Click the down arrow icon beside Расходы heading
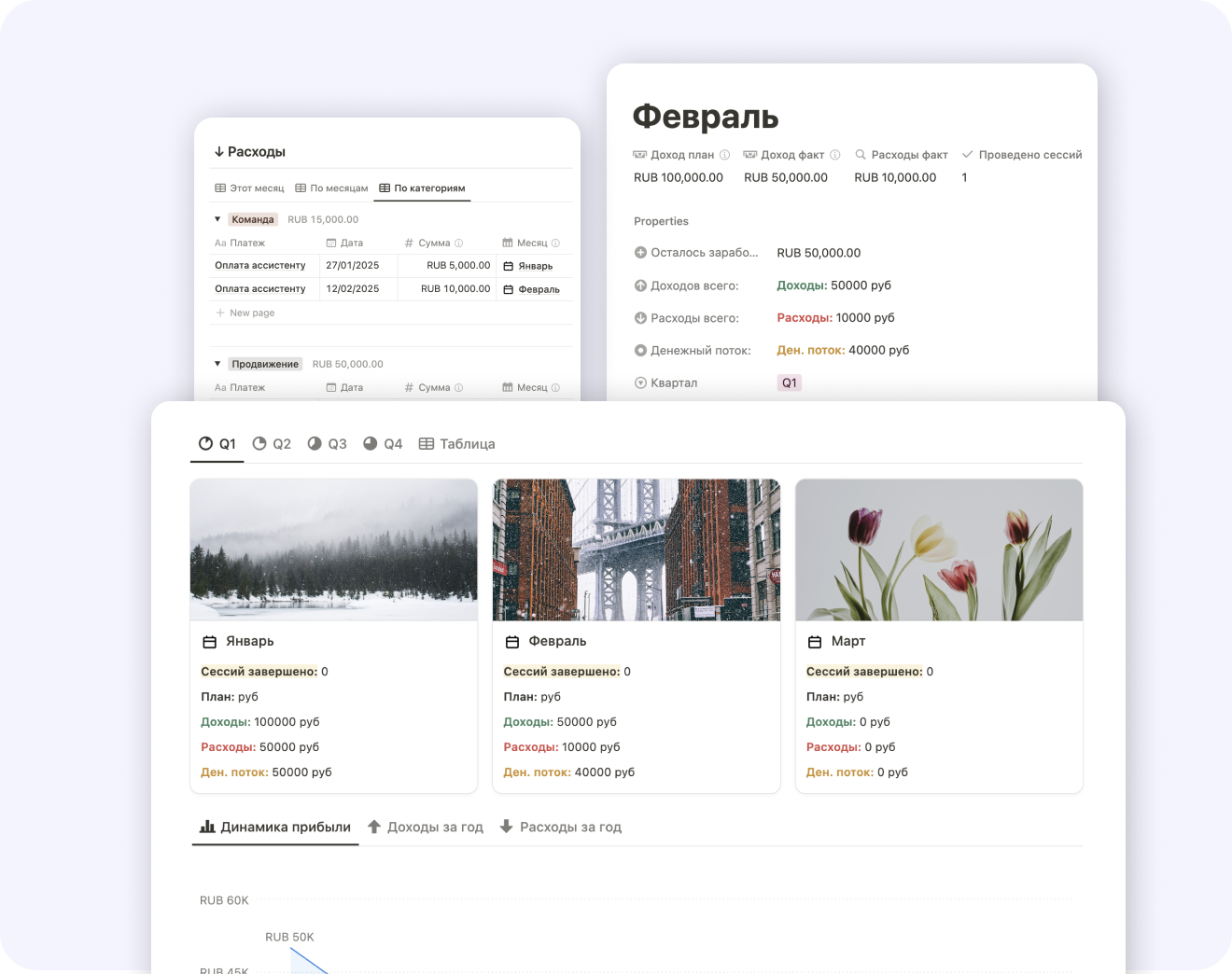The image size is (1232, 974). (219, 151)
